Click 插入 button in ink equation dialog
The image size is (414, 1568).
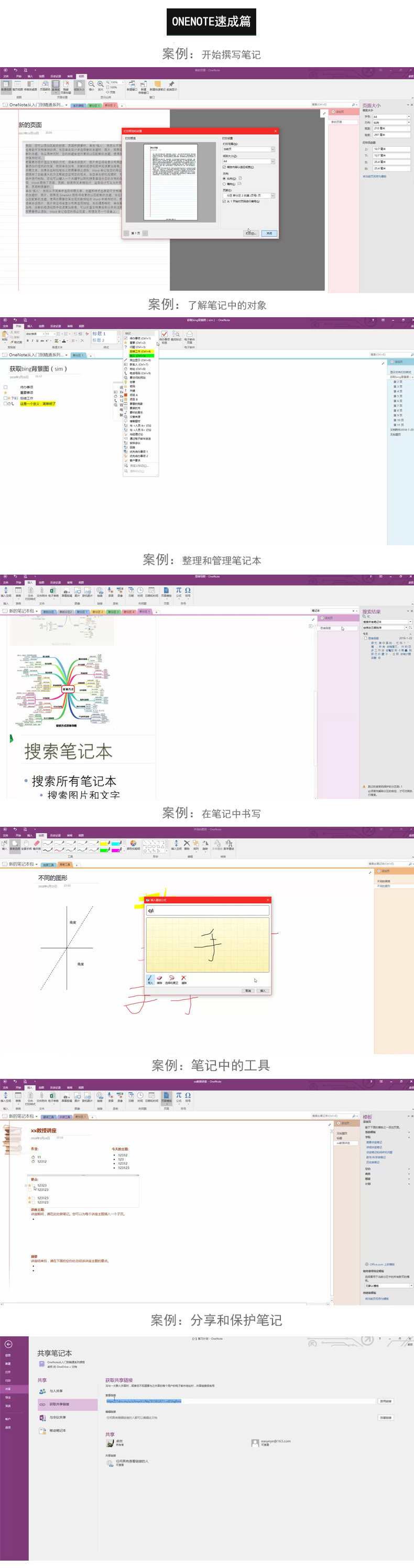point(263,991)
